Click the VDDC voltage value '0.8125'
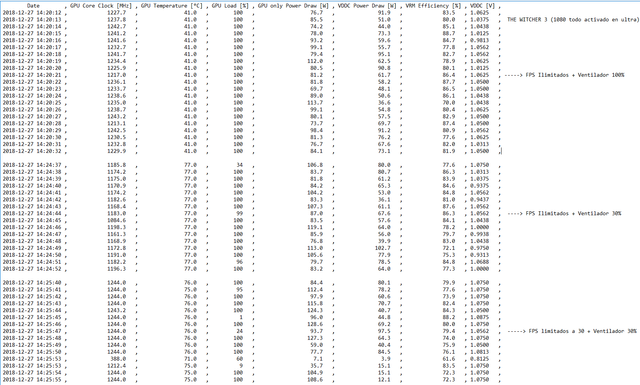640x385 pixels. point(480,359)
